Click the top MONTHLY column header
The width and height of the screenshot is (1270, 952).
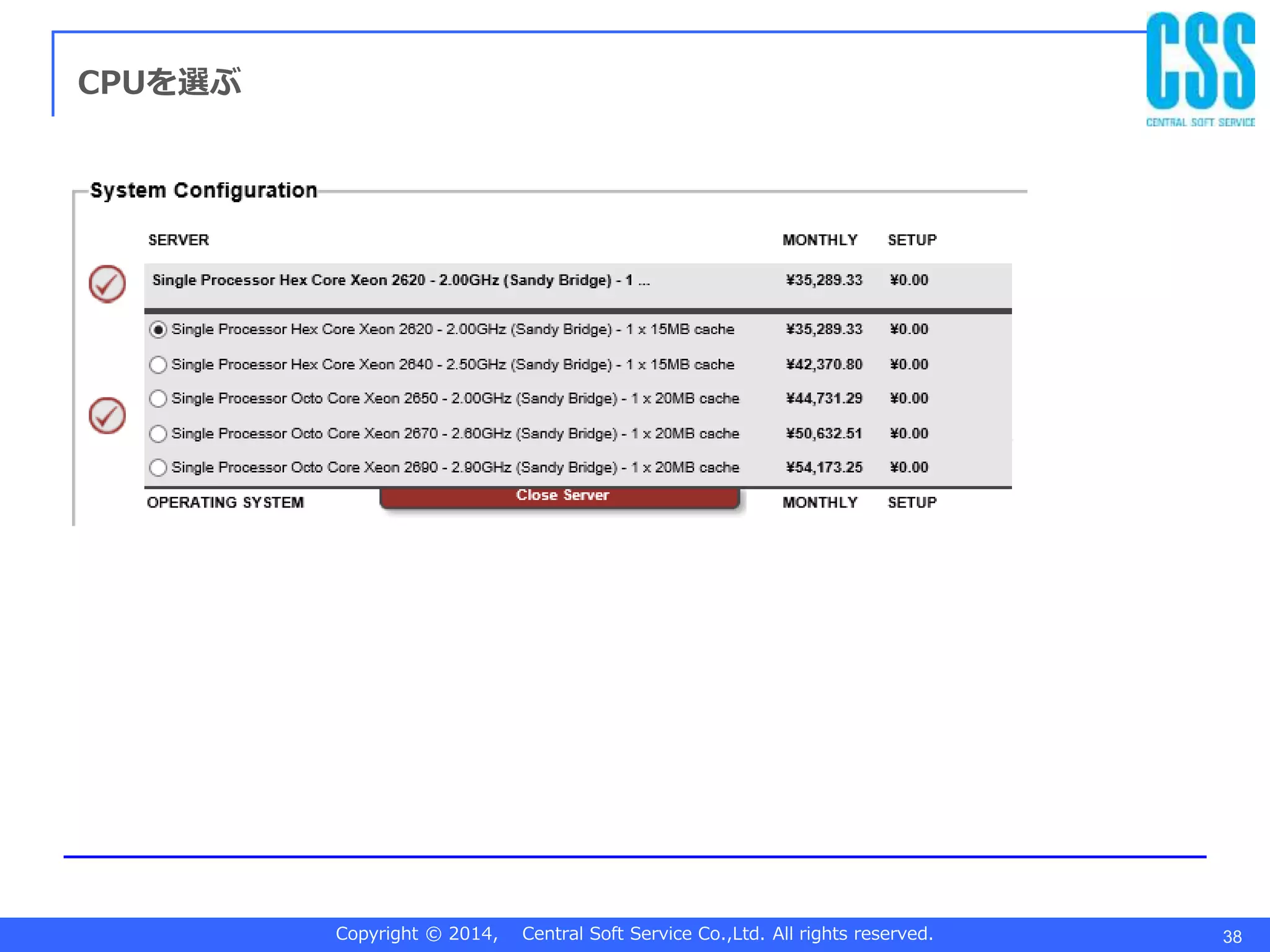pyautogui.click(x=820, y=240)
